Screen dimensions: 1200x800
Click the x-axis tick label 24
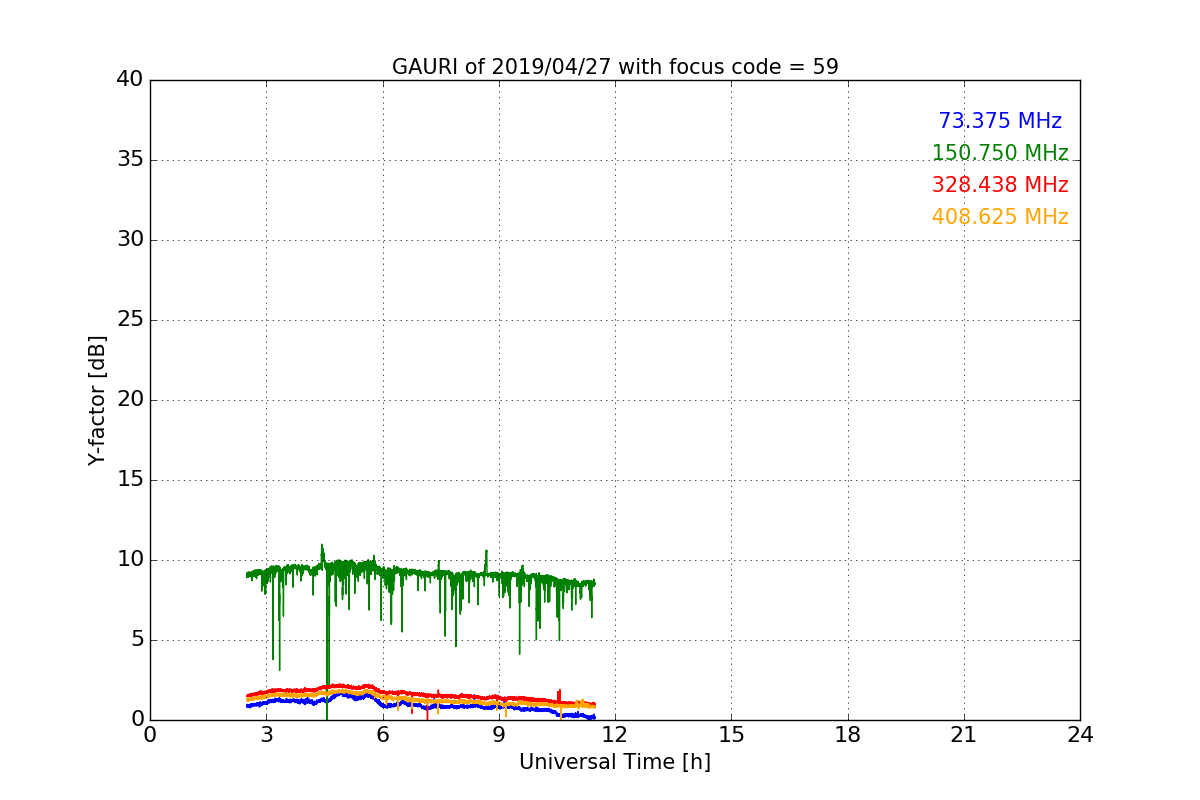pos(1080,735)
